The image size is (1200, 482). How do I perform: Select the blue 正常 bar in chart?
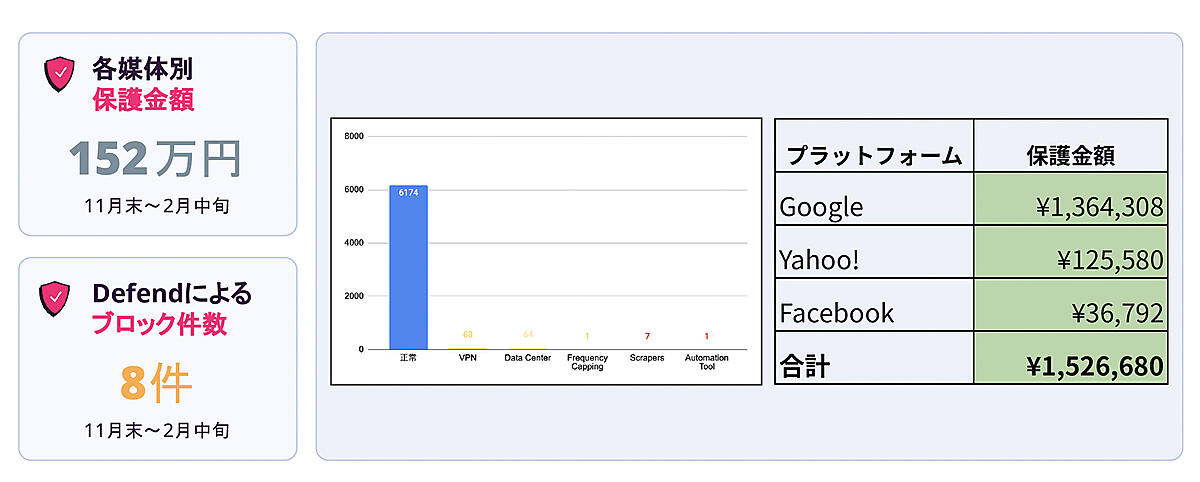[x=408, y=267]
